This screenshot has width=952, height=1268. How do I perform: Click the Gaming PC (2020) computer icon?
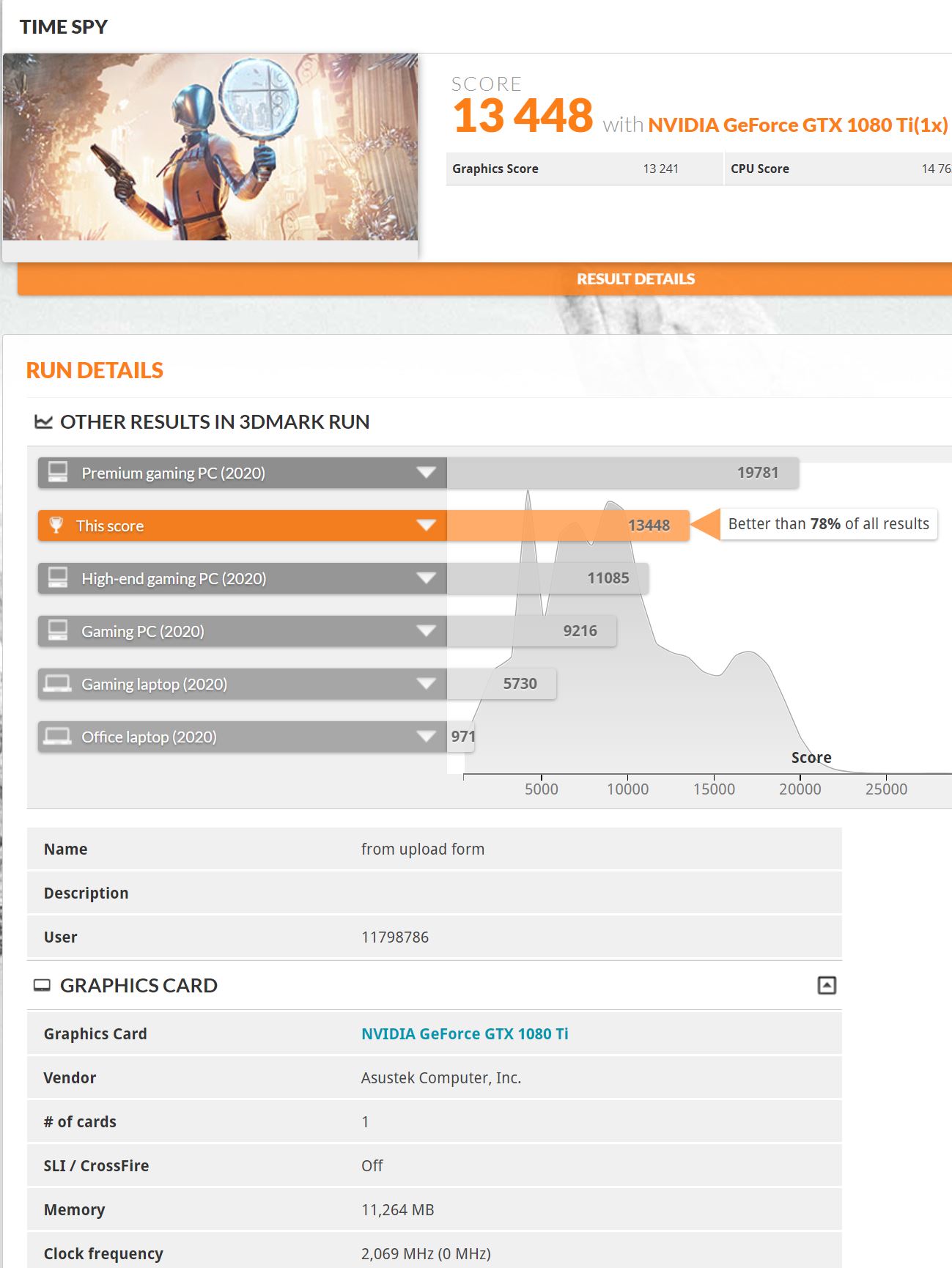pyautogui.click(x=58, y=630)
